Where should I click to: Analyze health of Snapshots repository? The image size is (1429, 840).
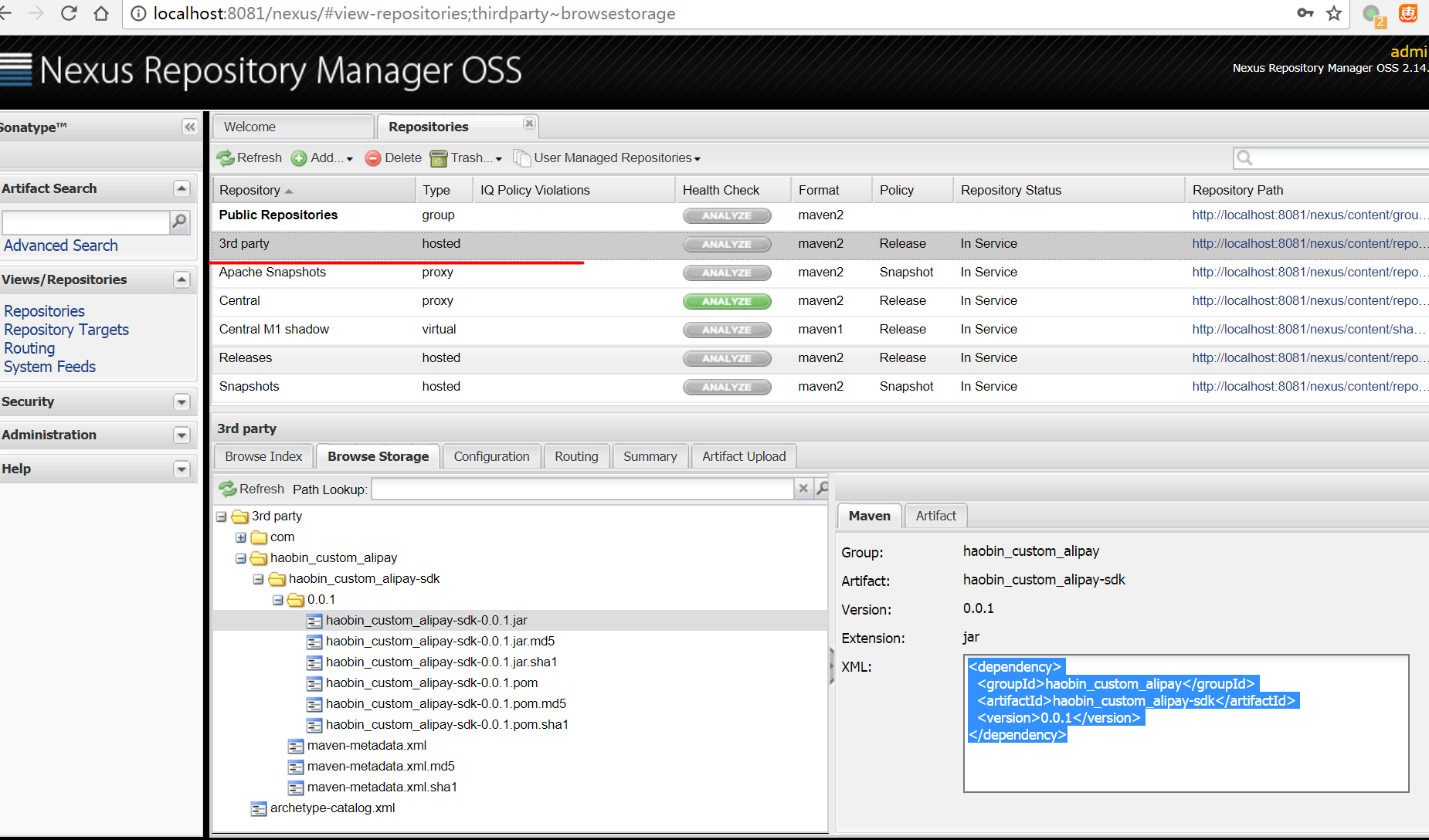click(727, 387)
